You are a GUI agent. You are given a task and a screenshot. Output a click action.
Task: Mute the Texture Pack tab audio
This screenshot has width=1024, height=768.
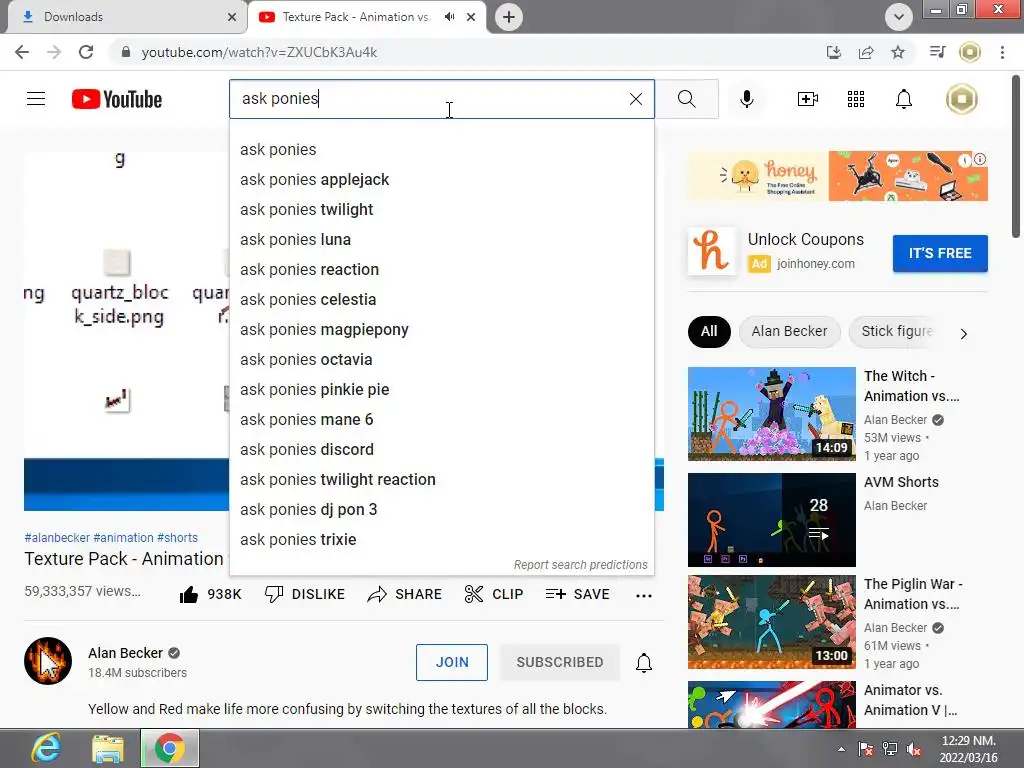(x=449, y=17)
